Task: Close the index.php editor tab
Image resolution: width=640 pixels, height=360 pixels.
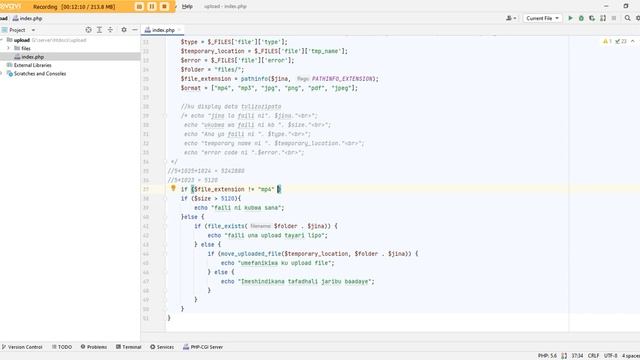Action: tap(179, 30)
